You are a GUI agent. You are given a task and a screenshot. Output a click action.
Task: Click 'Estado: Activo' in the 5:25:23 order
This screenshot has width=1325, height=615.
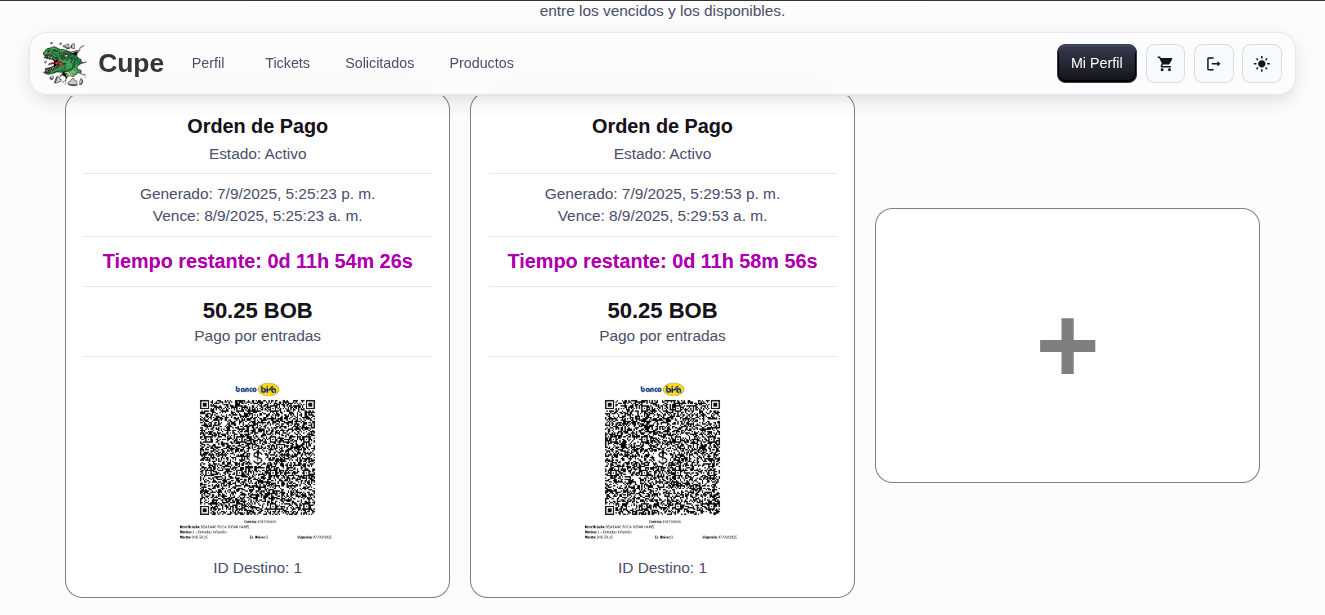(258, 154)
